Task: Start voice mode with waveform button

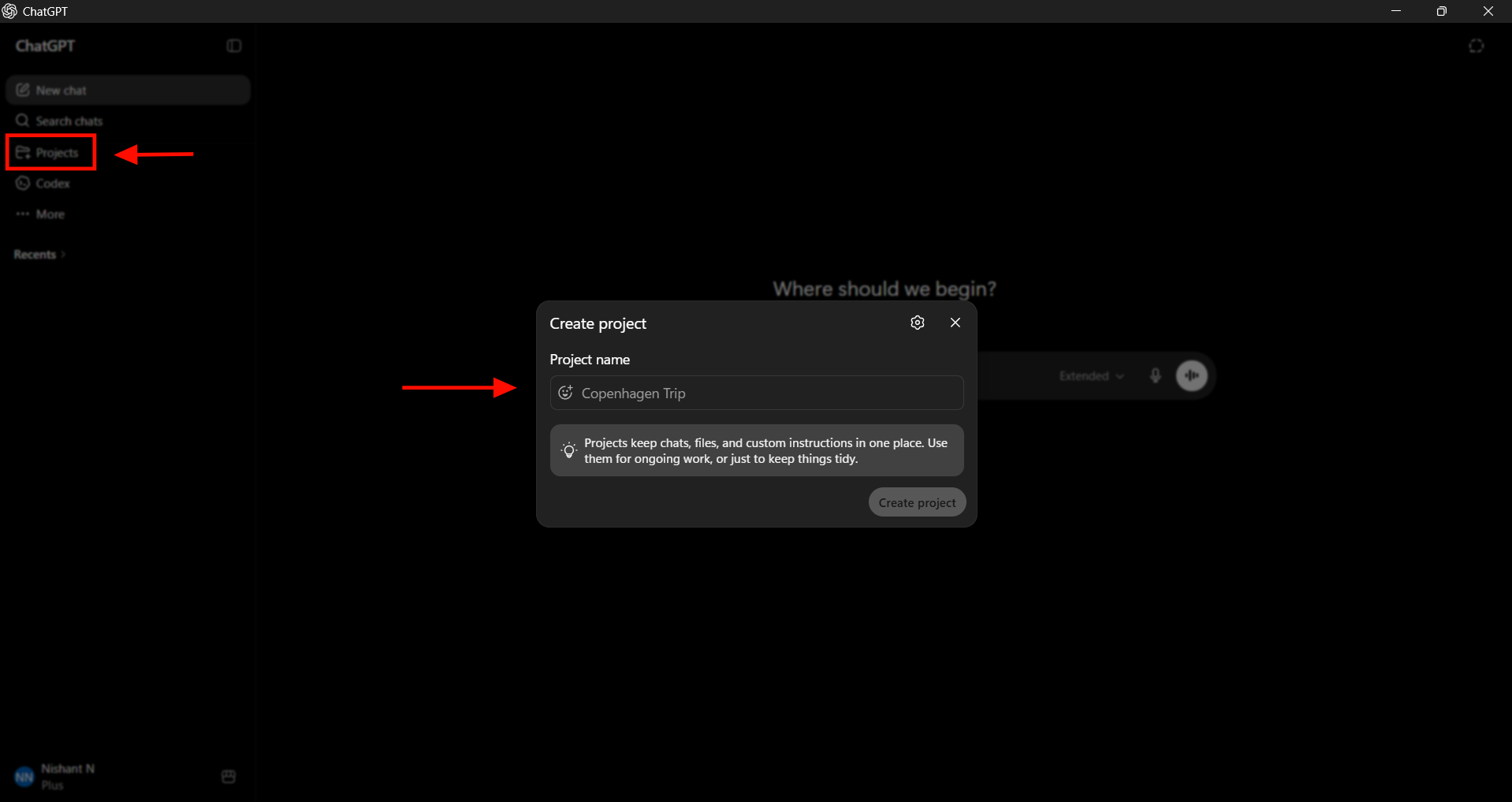Action: click(x=1192, y=375)
